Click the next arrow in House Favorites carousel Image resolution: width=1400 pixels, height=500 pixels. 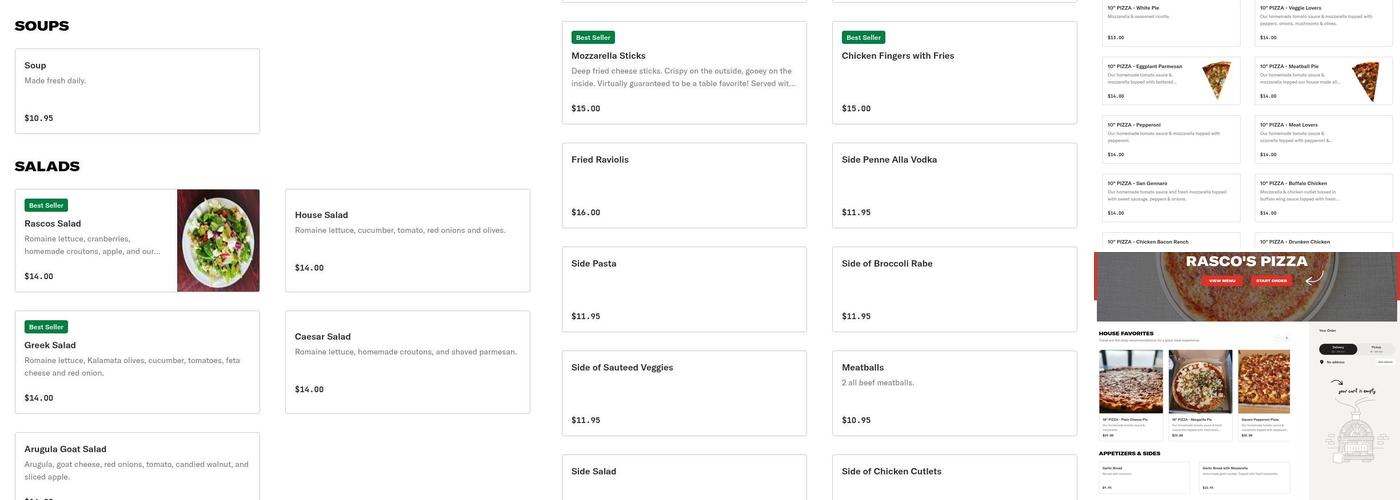pyautogui.click(x=1286, y=338)
